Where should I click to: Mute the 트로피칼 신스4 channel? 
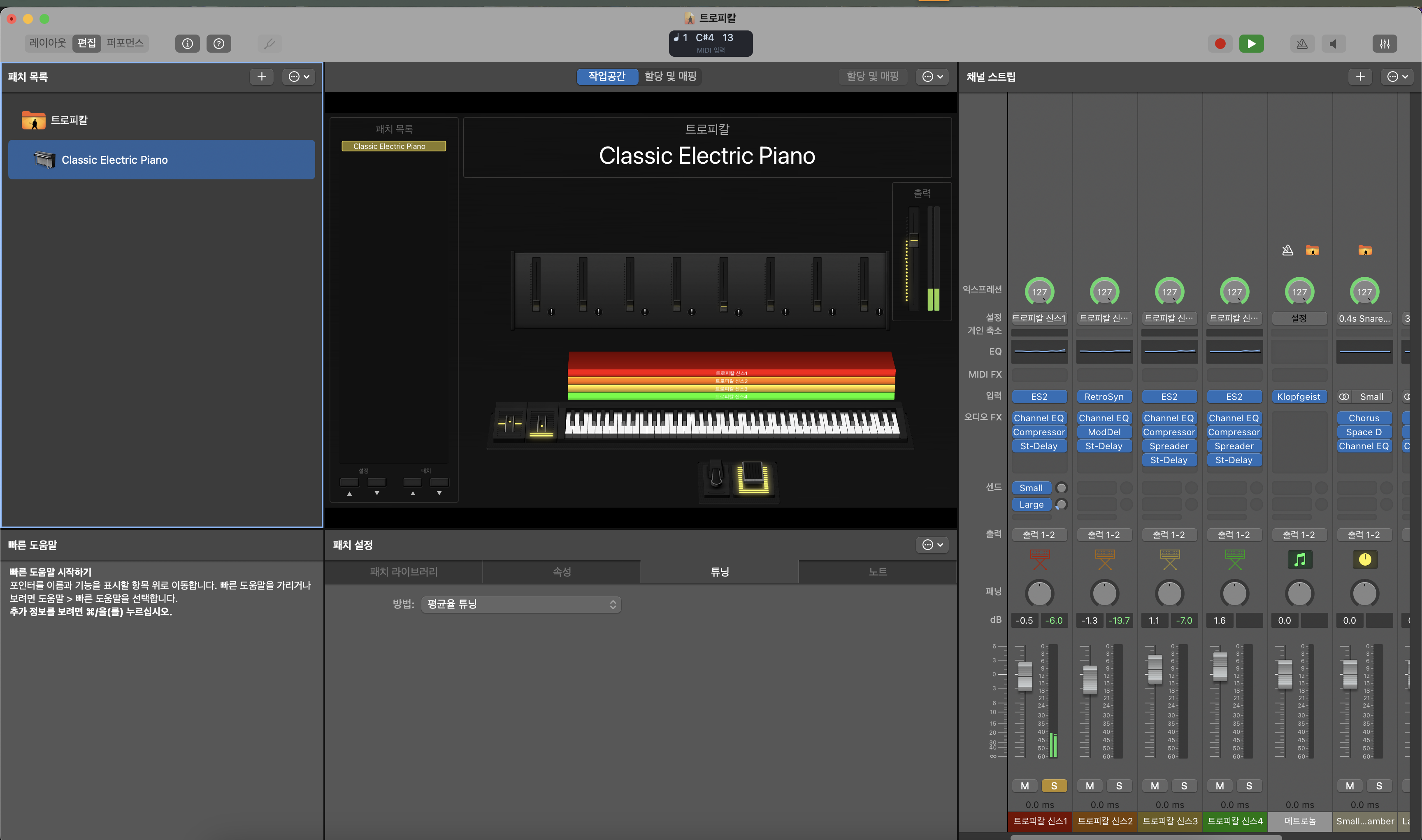pos(1220,786)
